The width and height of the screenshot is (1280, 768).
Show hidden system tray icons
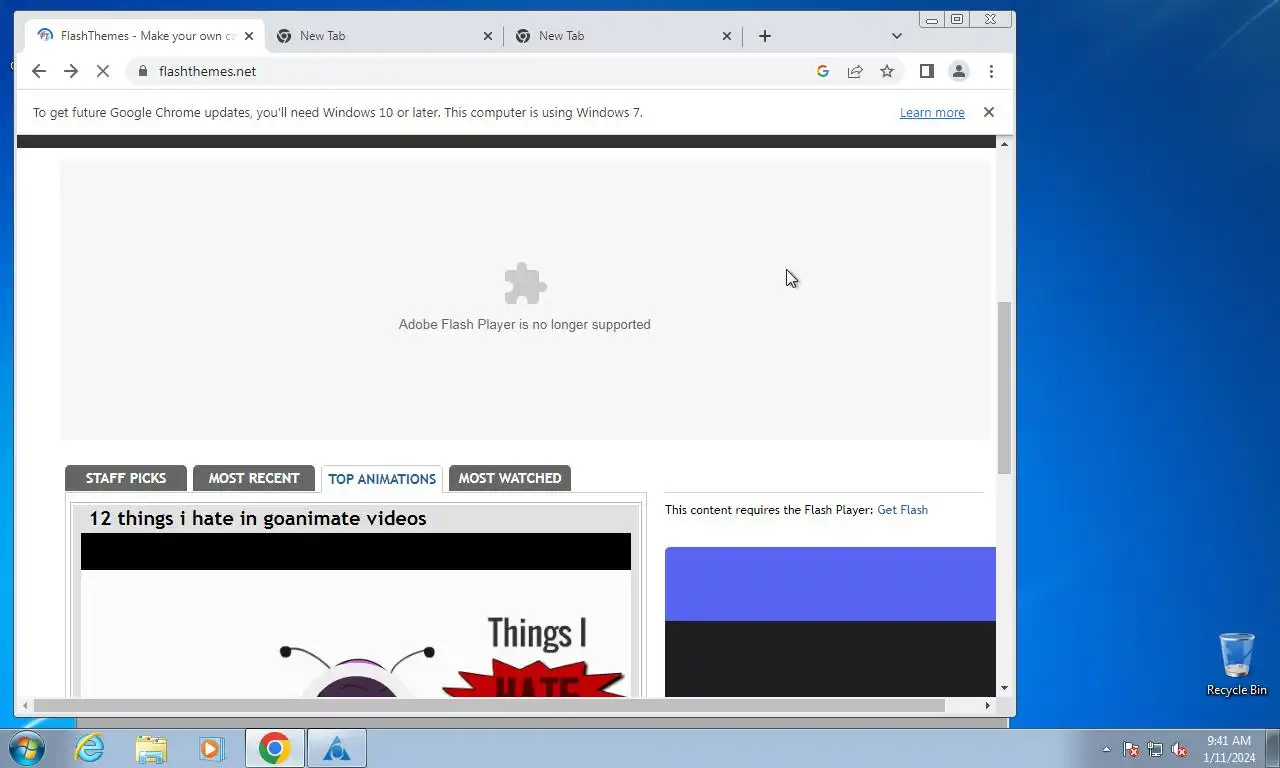pyautogui.click(x=1106, y=749)
